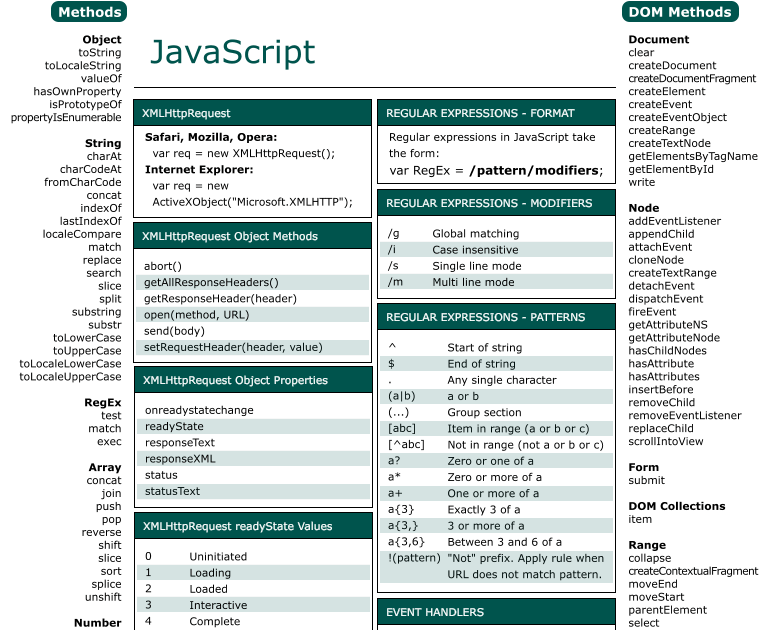
Task: Click cloneNode under Node
Action: (x=656, y=260)
